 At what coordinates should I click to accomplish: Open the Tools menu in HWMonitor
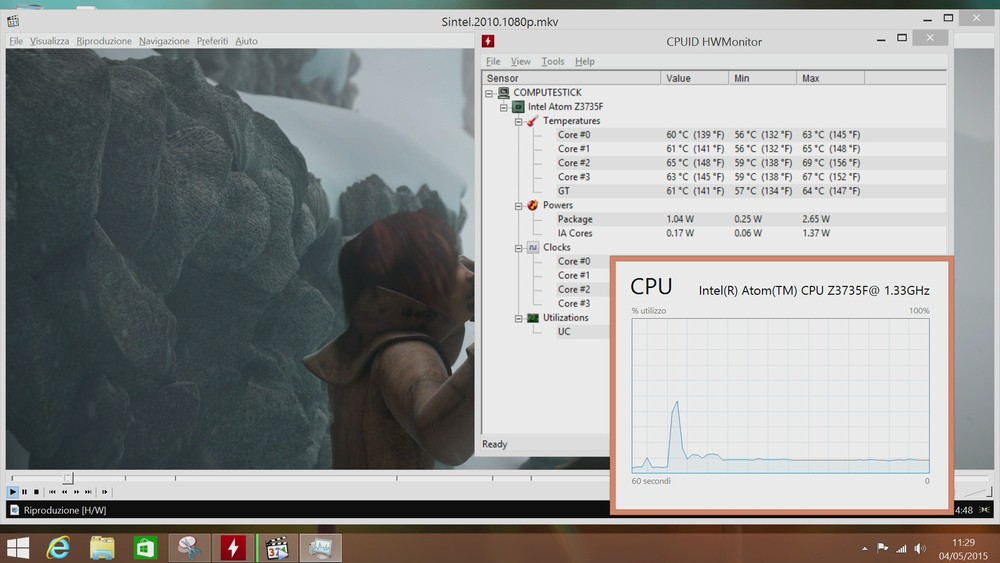[553, 61]
